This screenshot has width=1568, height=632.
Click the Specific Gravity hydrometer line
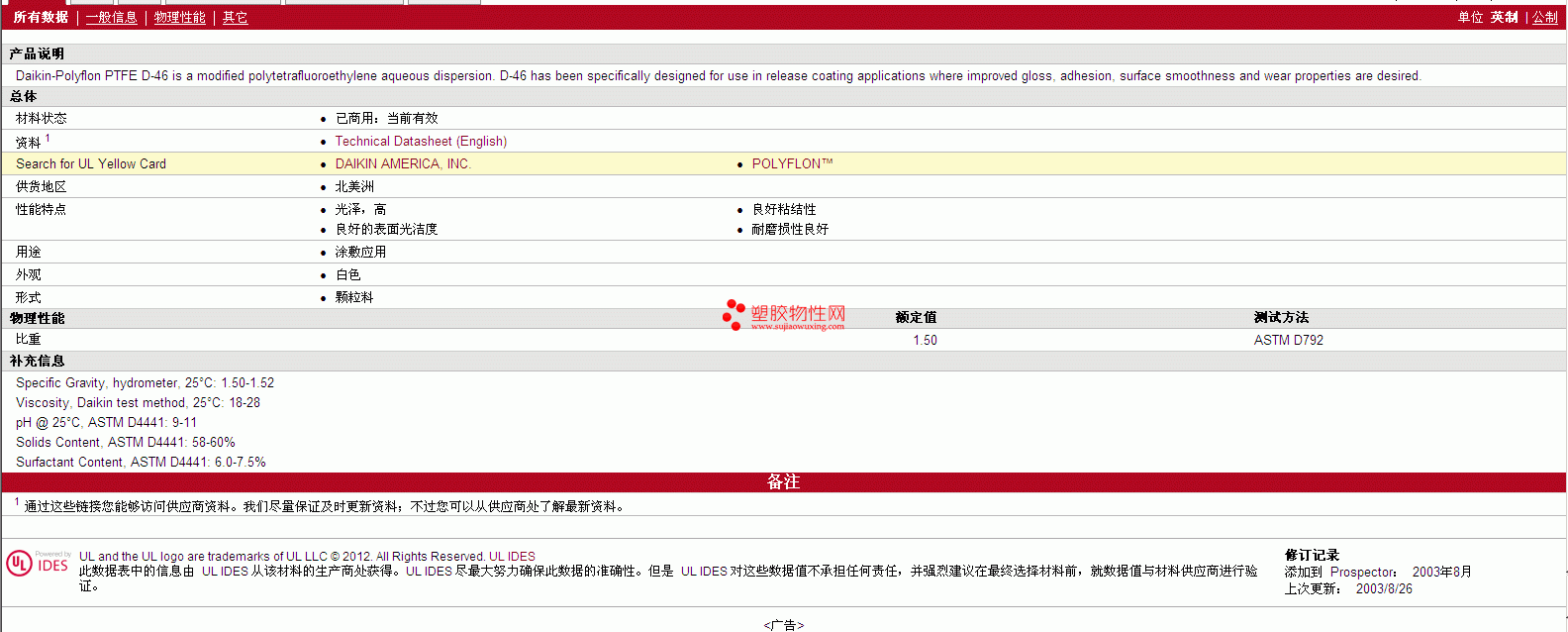click(x=145, y=383)
